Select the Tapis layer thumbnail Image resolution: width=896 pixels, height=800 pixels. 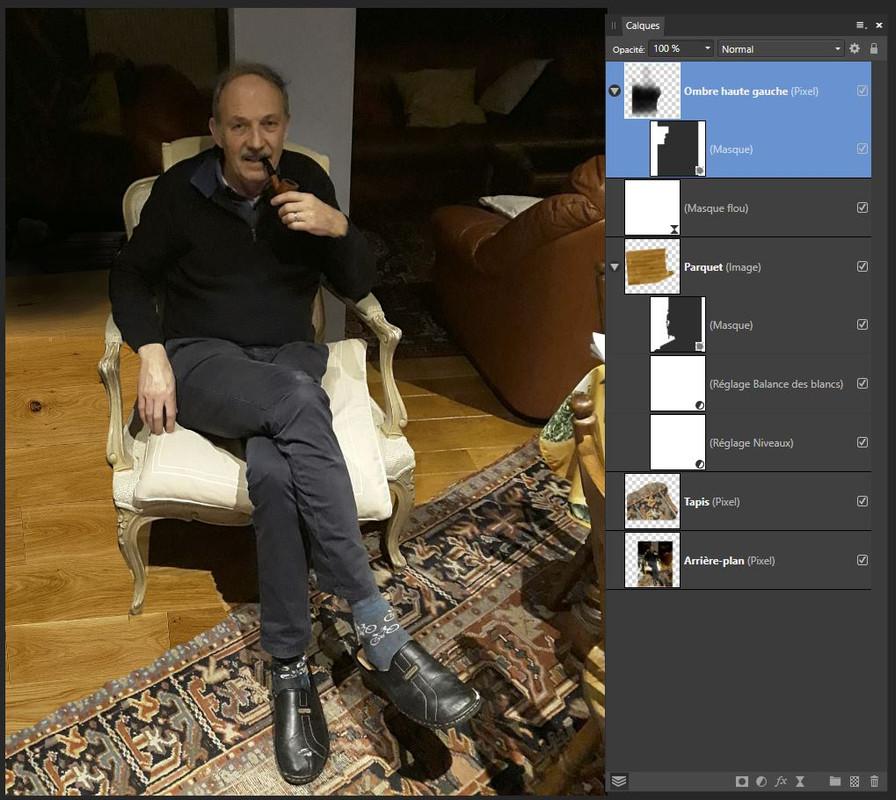653,501
